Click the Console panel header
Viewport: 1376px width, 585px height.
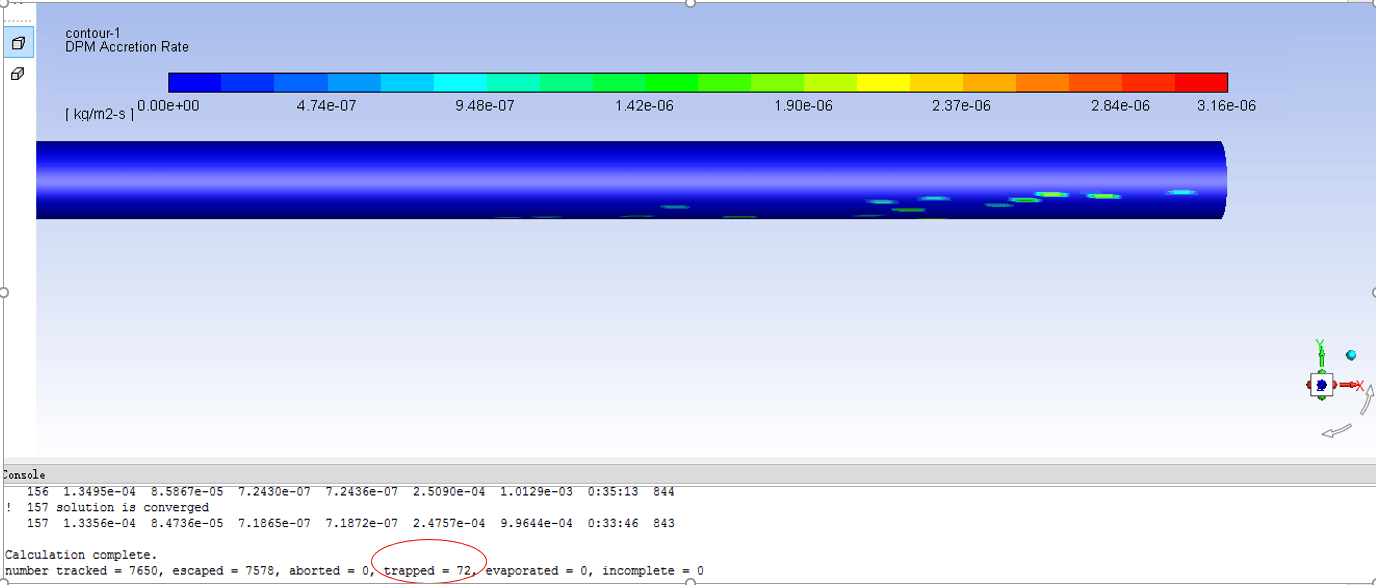688,474
